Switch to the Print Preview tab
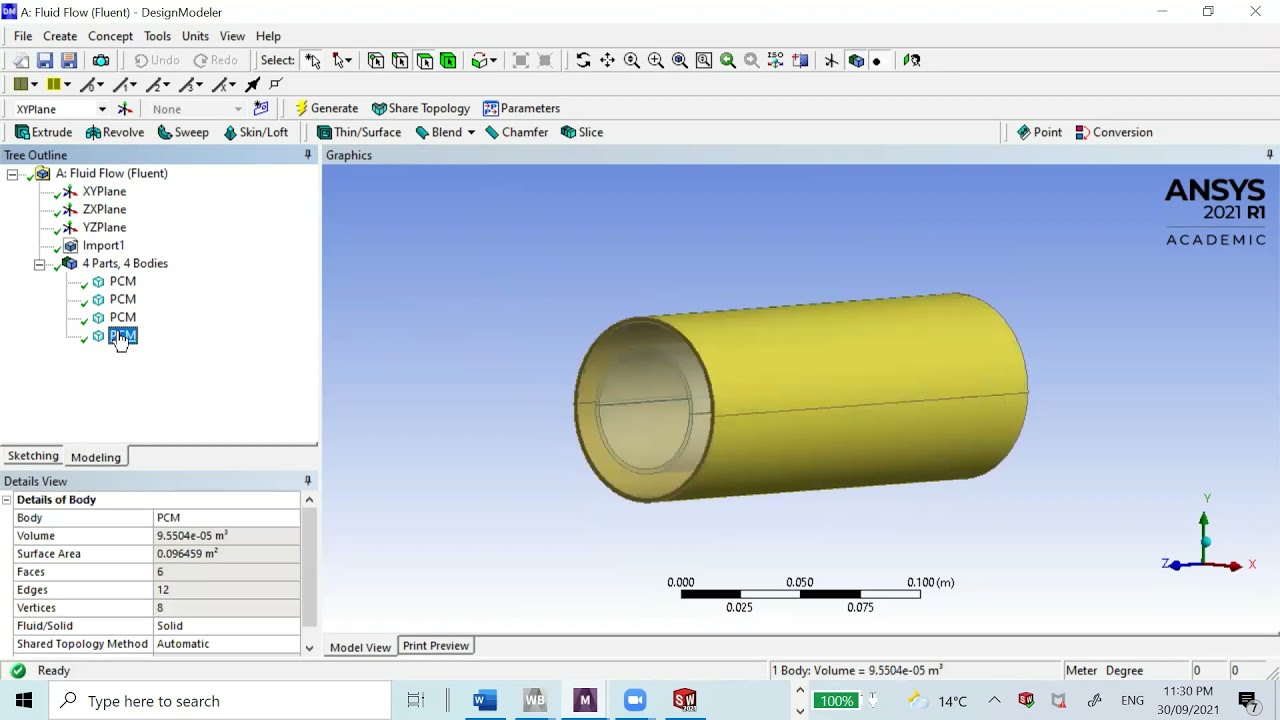 [x=435, y=646]
